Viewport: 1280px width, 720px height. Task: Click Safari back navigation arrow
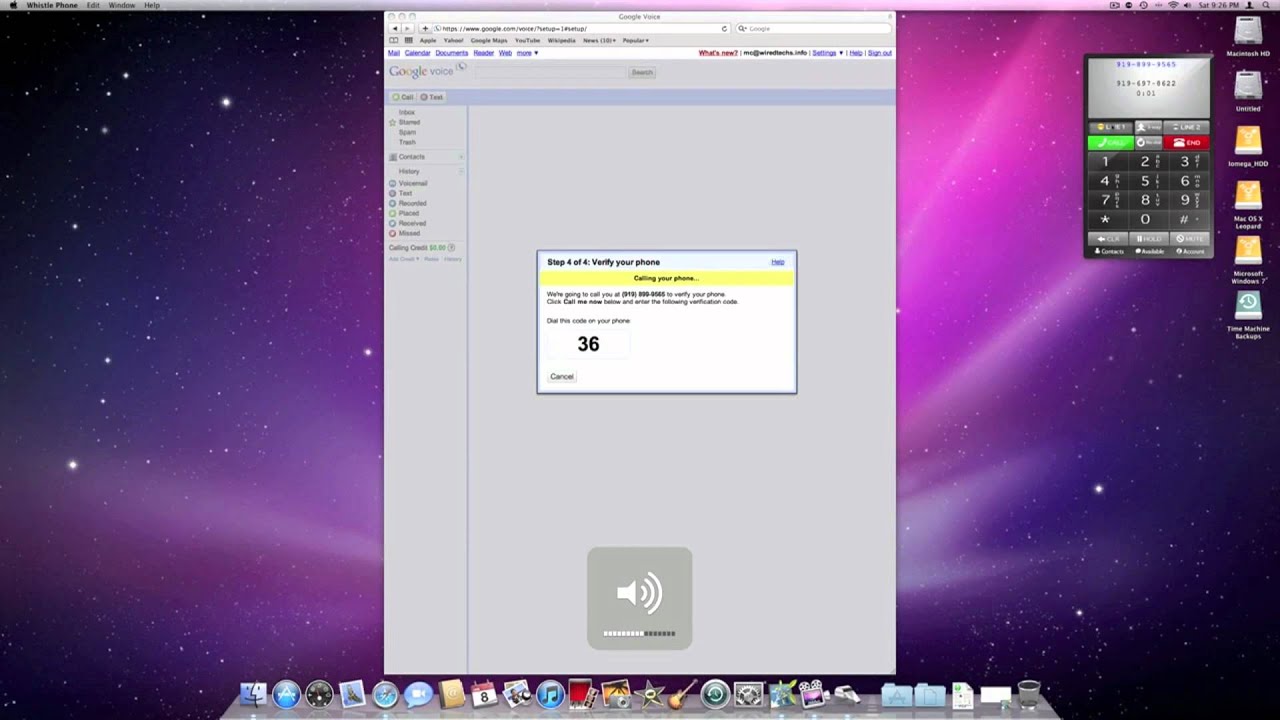[394, 28]
